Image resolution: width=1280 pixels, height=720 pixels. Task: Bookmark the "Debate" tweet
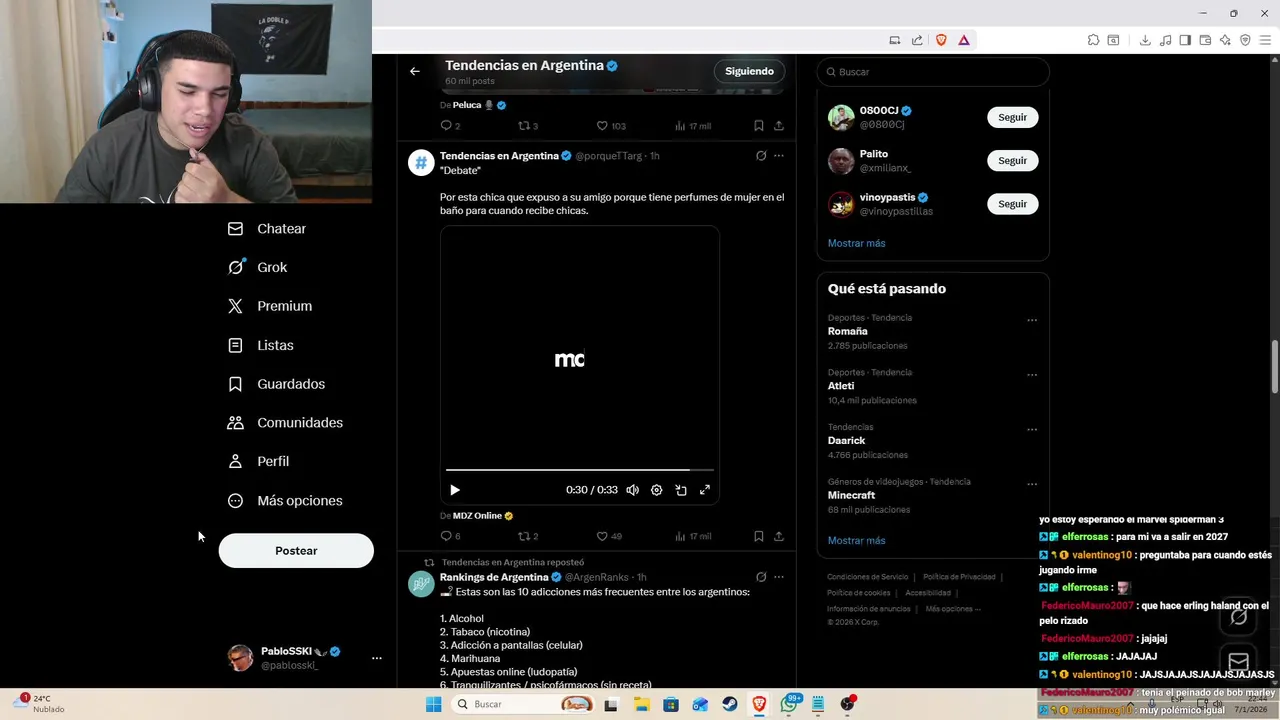tap(759, 536)
